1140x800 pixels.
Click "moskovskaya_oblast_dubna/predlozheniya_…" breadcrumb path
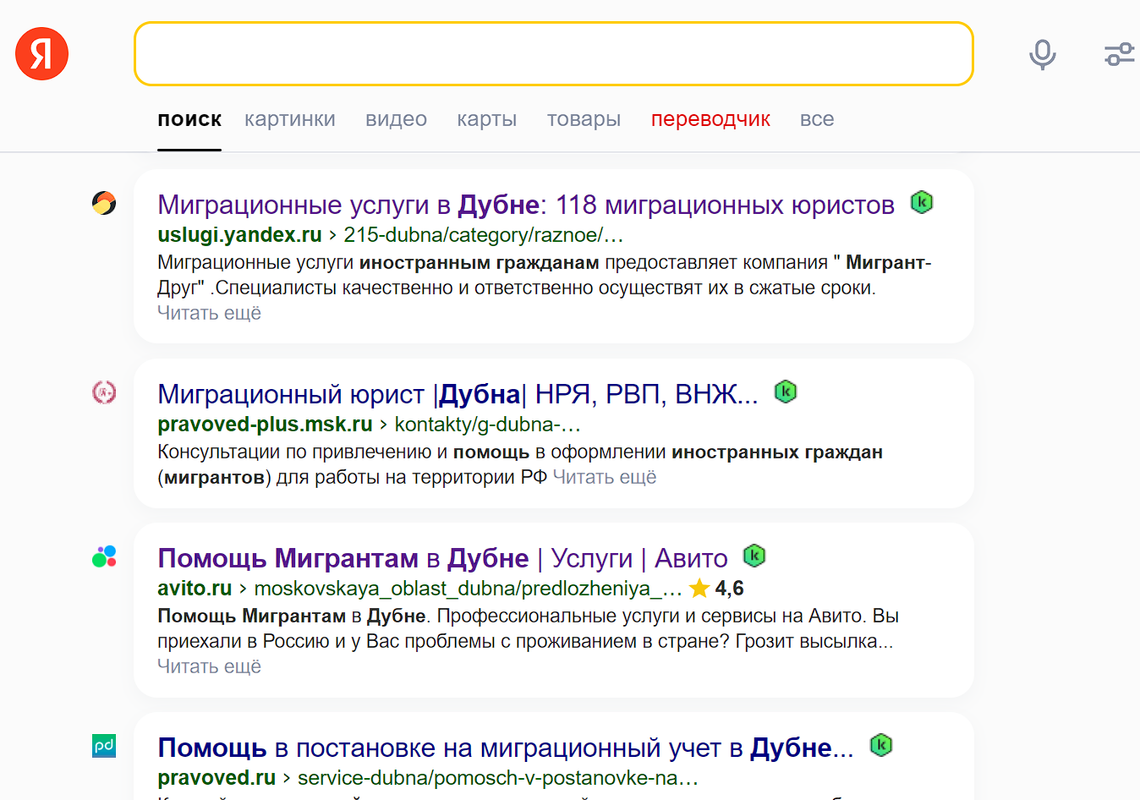467,588
